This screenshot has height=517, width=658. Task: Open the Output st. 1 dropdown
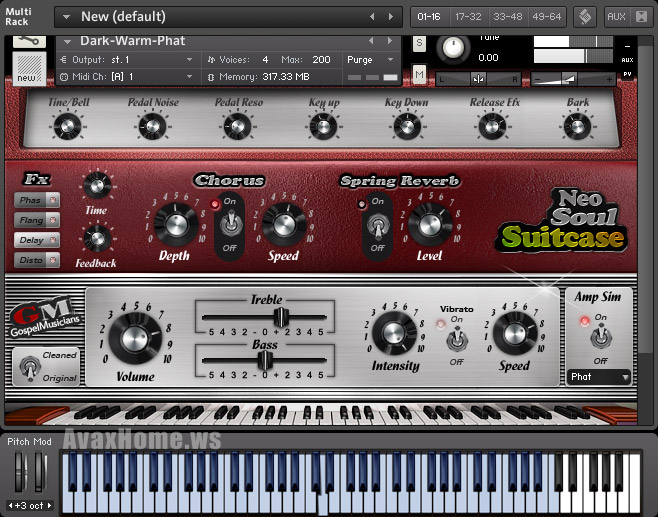click(x=127, y=60)
